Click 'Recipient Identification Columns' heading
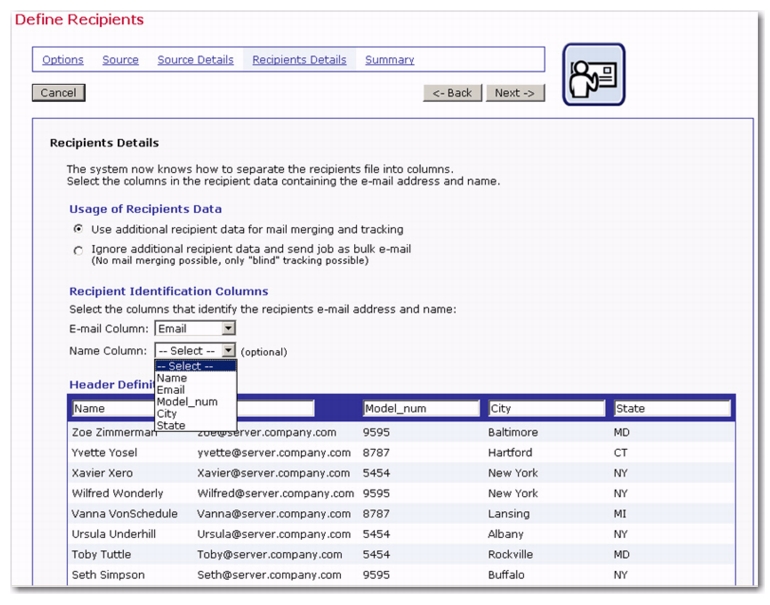Image resolution: width=770 pixels, height=605 pixels. [x=168, y=291]
